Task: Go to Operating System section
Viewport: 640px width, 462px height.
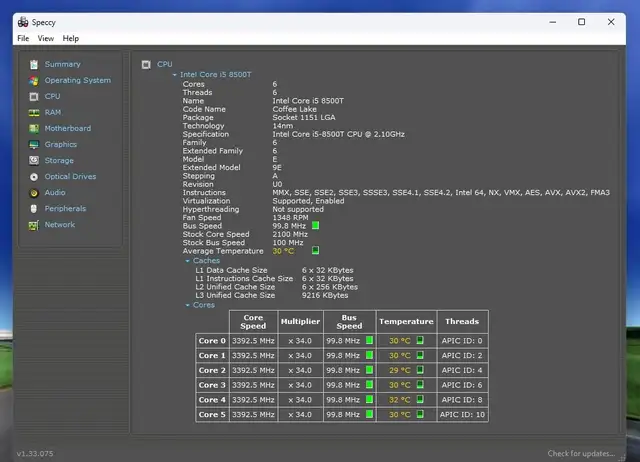Action: (x=78, y=80)
